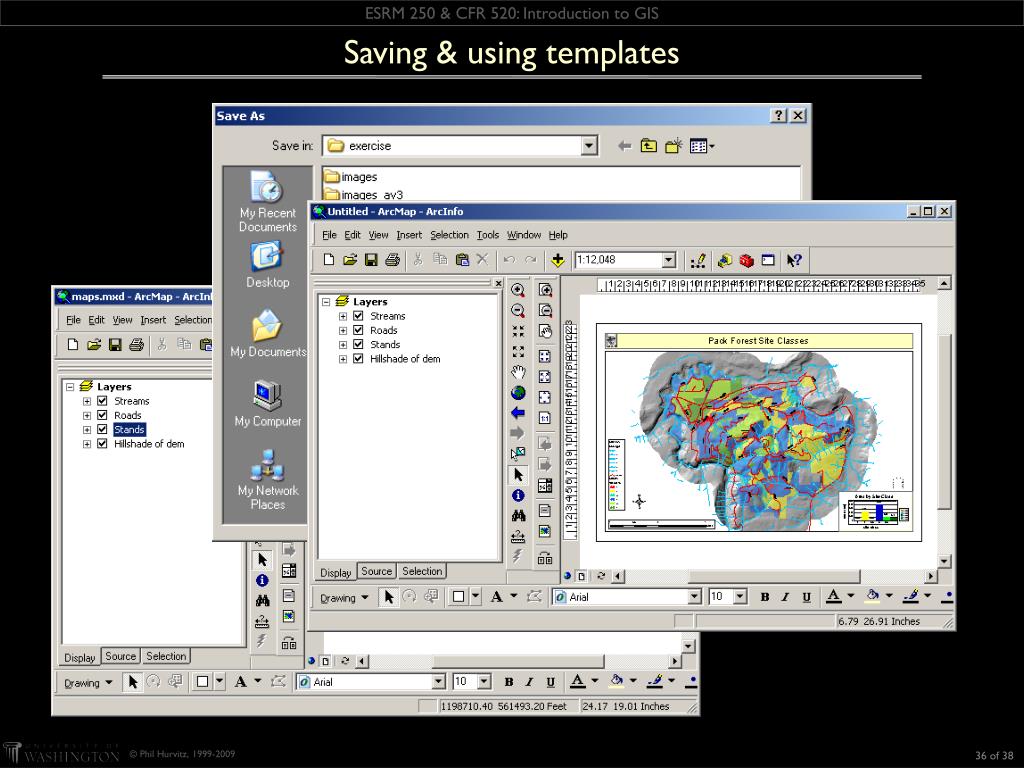
Task: Toggle Stands layer checkbox in Untitled ArcMap
Action: pyautogui.click(x=358, y=344)
